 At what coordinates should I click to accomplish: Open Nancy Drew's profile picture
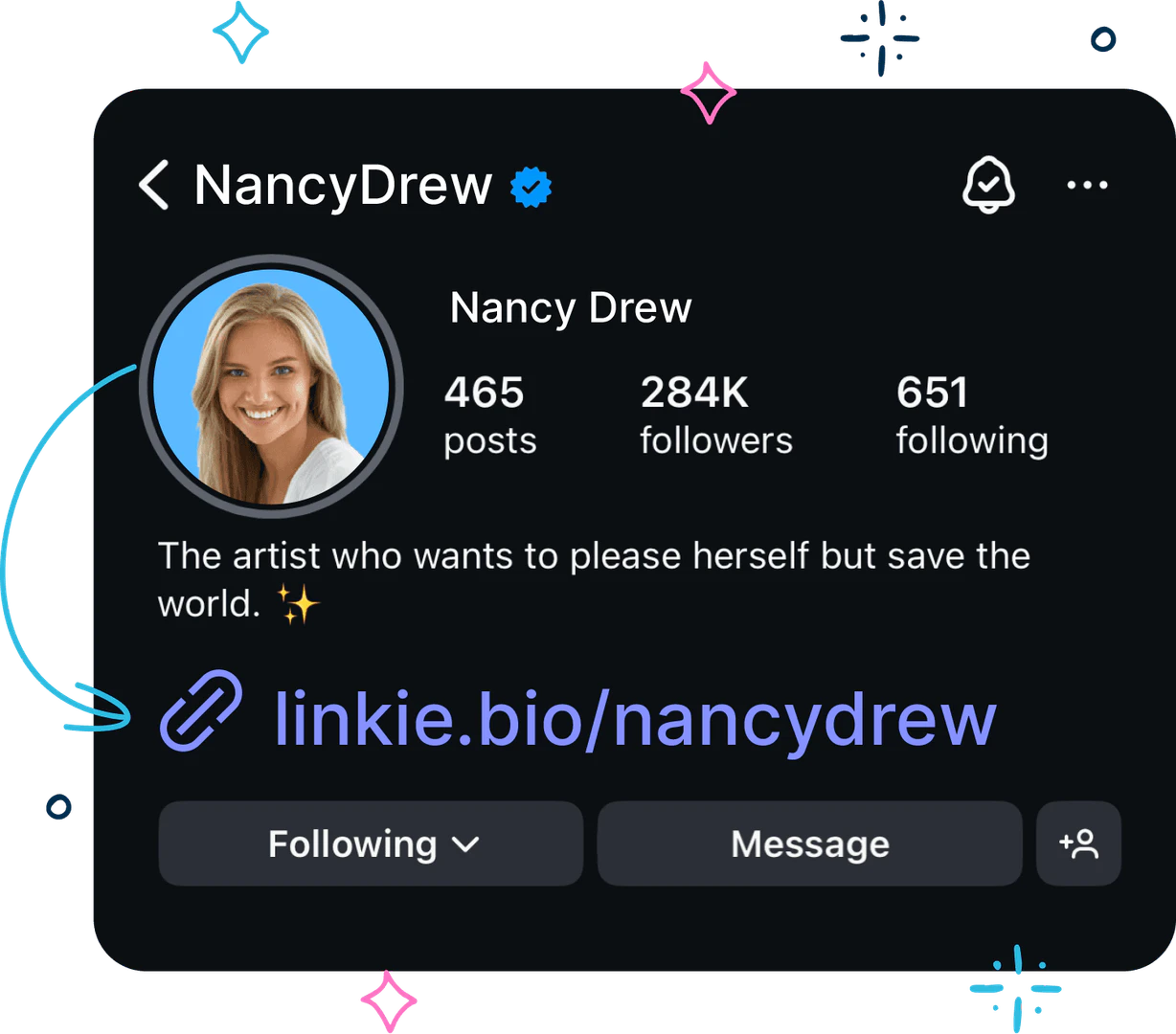coord(271,386)
